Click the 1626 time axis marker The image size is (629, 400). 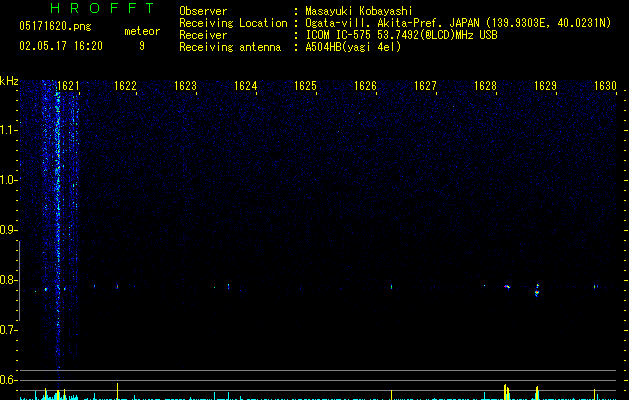(365, 86)
